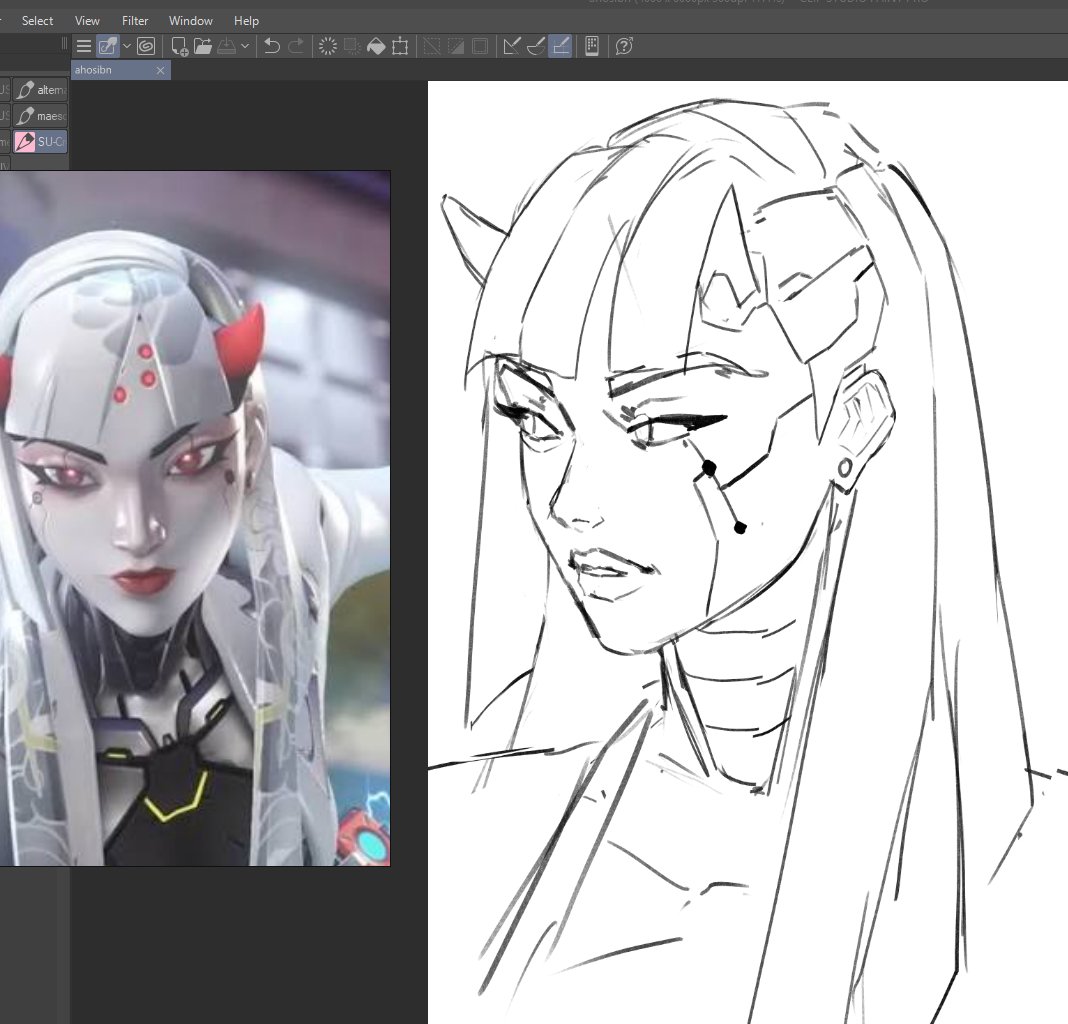Click the reference image of the white-haired character

coord(195,518)
